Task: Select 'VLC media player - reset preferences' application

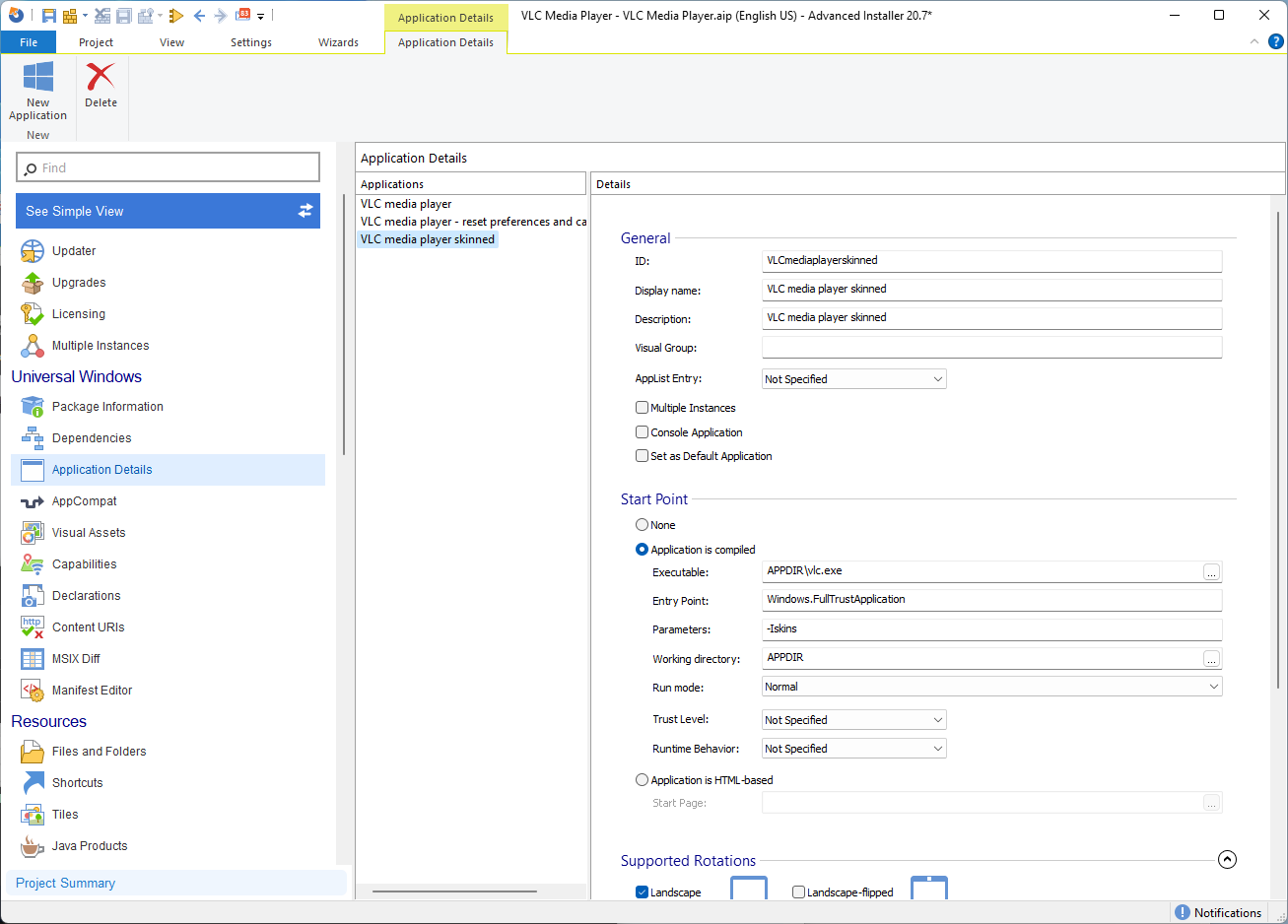Action: click(473, 222)
